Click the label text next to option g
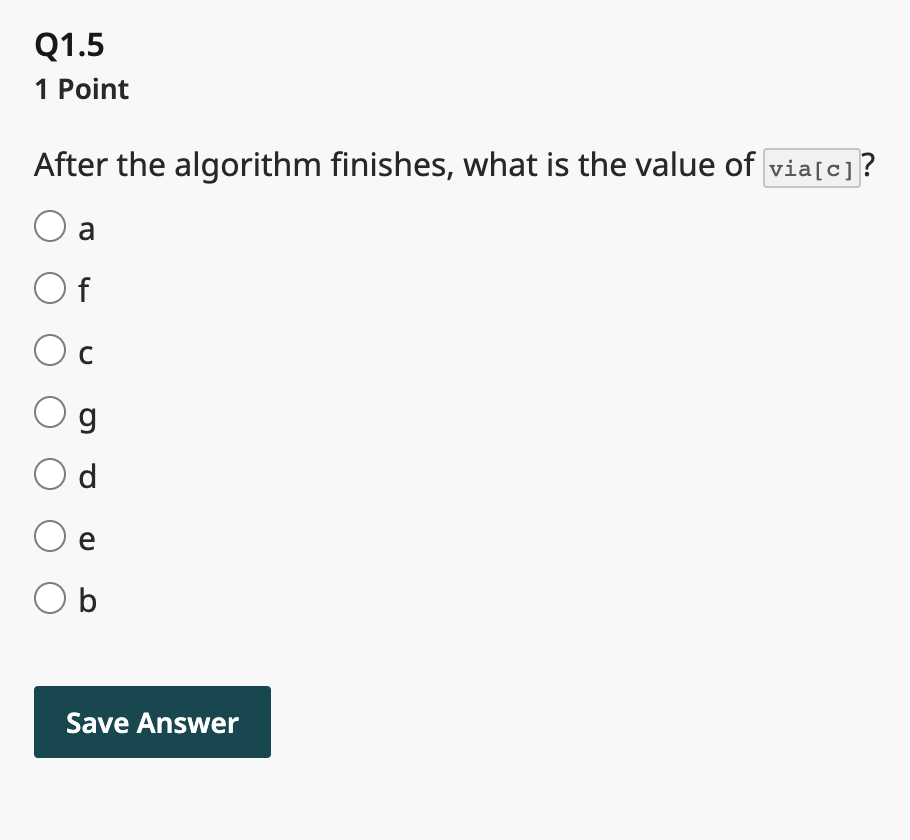The width and height of the screenshot is (910, 840). (x=88, y=415)
